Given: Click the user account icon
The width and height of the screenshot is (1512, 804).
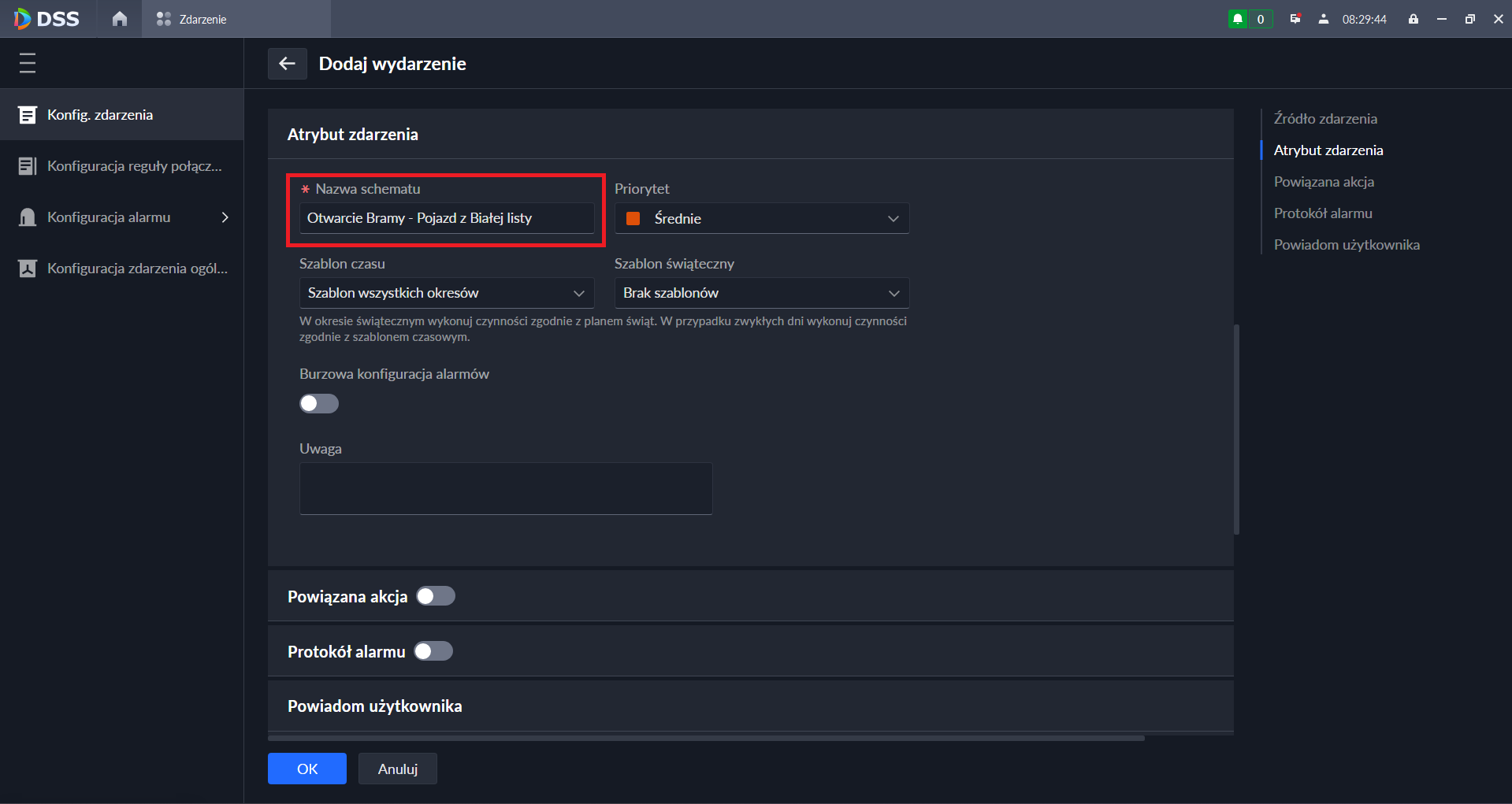Looking at the screenshot, I should pos(1323,19).
